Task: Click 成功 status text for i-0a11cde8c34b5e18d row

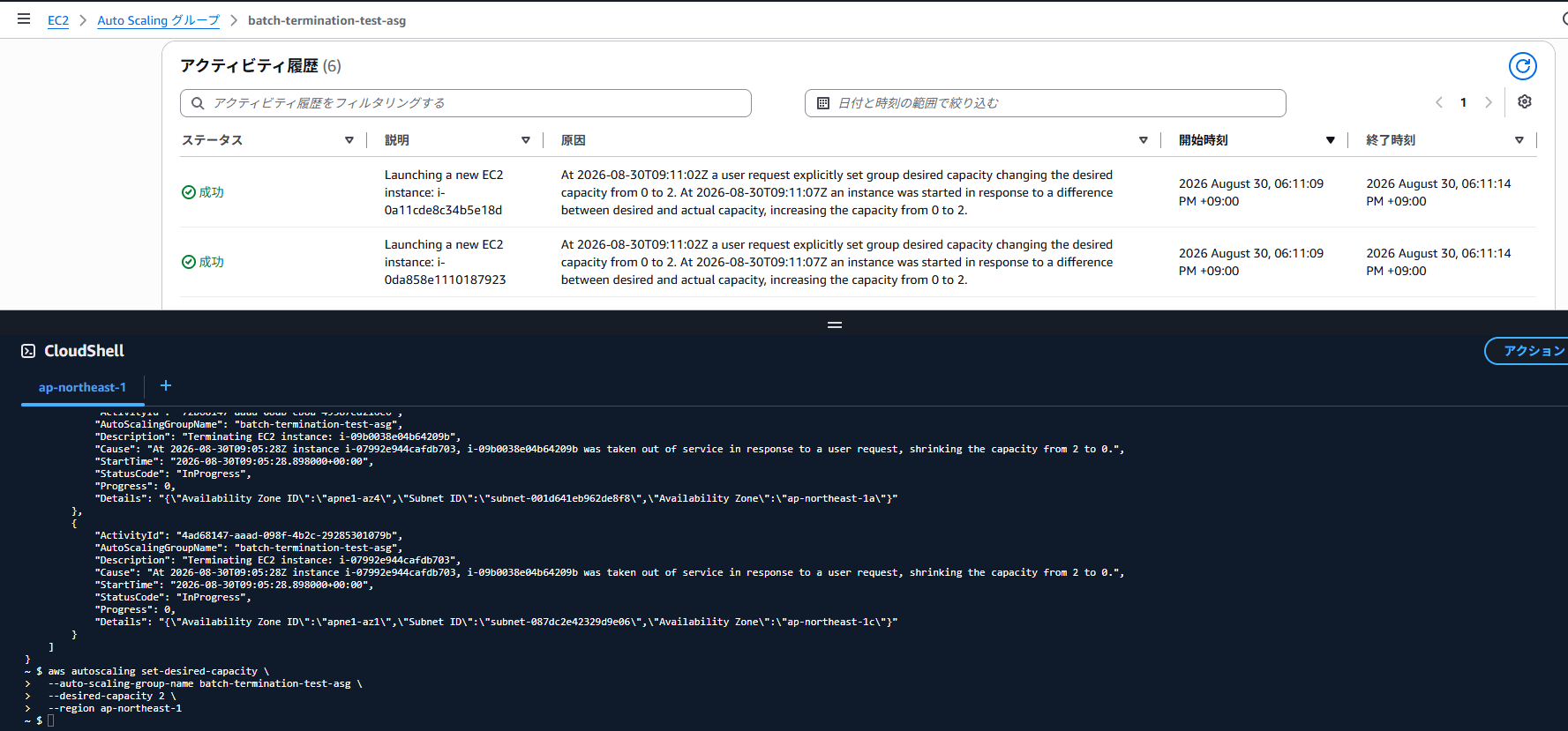Action: [x=212, y=192]
